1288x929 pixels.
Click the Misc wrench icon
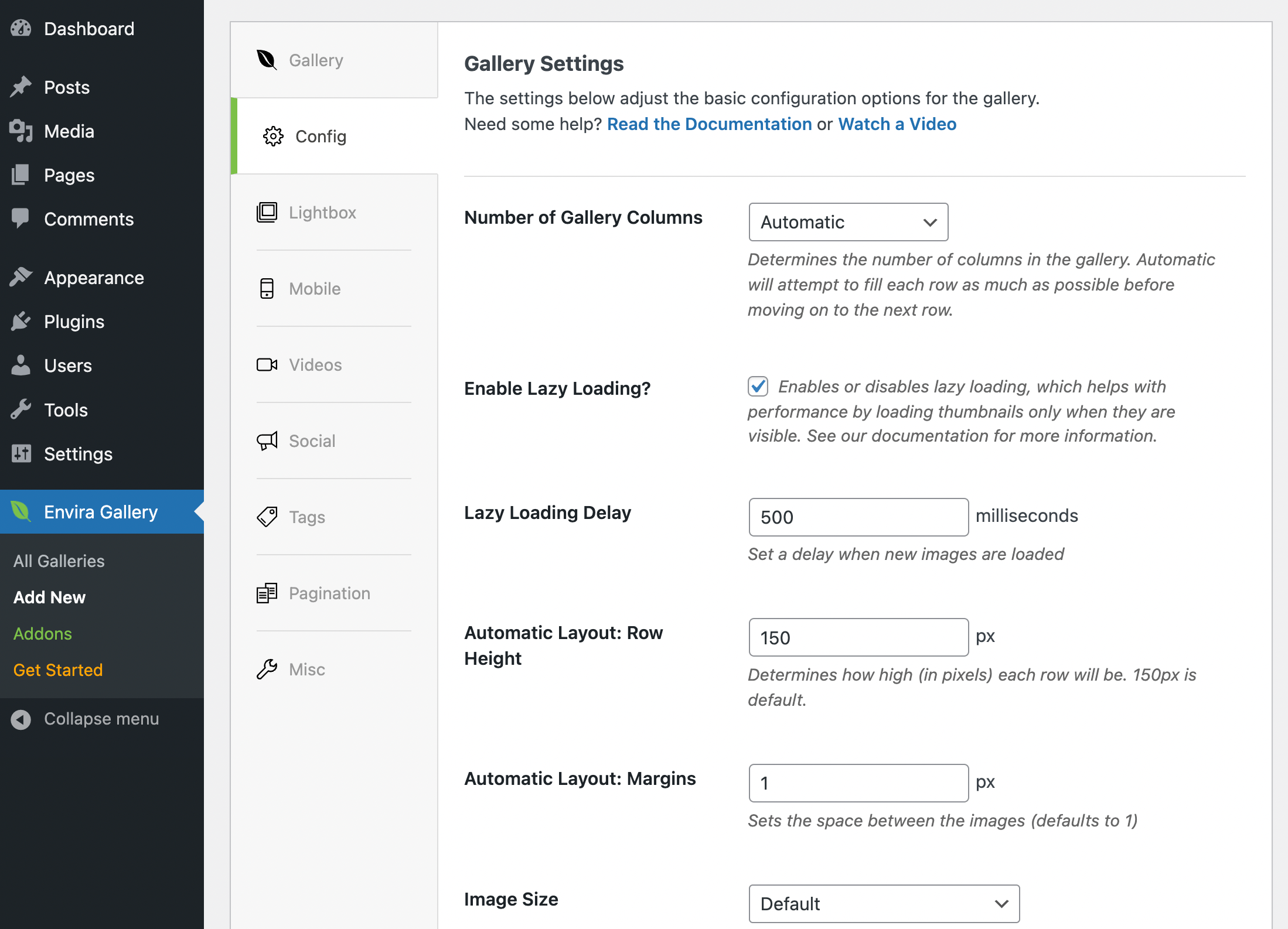coord(267,669)
